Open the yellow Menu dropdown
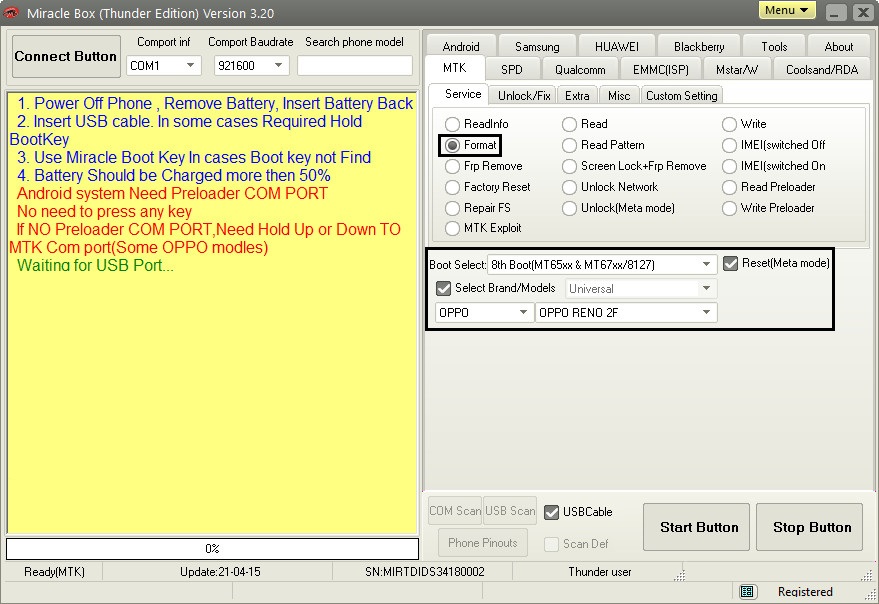 787,10
